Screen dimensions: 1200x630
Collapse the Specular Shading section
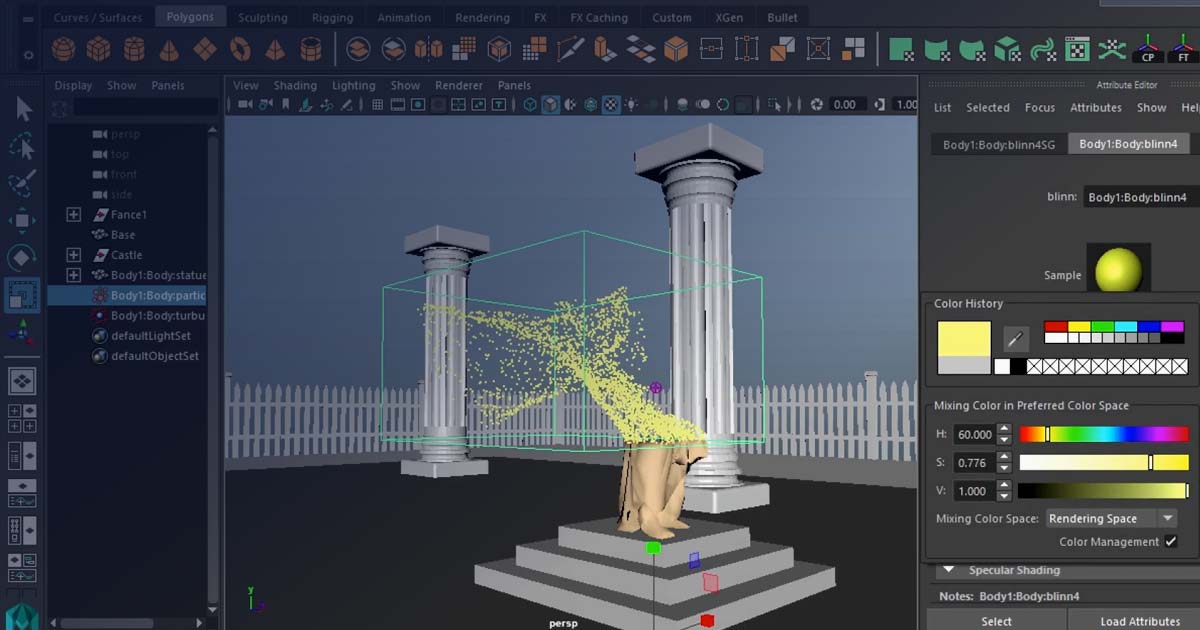pos(948,570)
